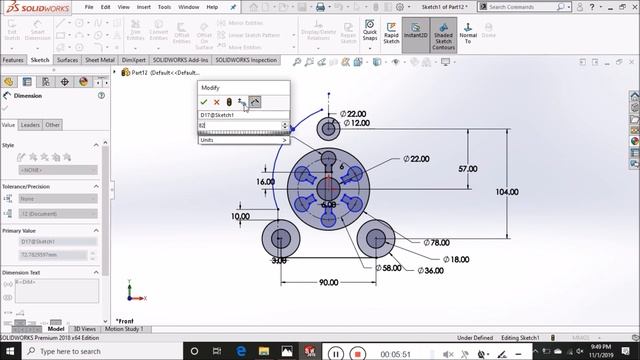Screen dimensions: 640x360
Task: Switch to the Motion Study 1 tab
Action: (x=124, y=329)
